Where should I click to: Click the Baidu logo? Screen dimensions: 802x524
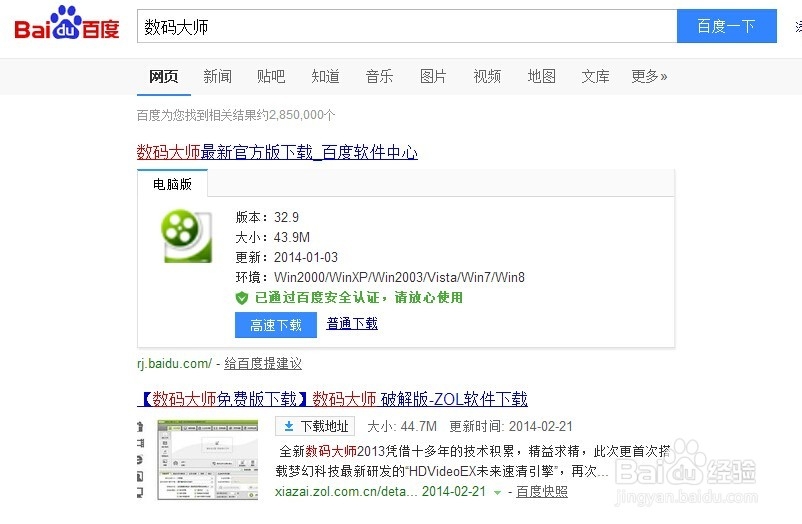pos(67,24)
